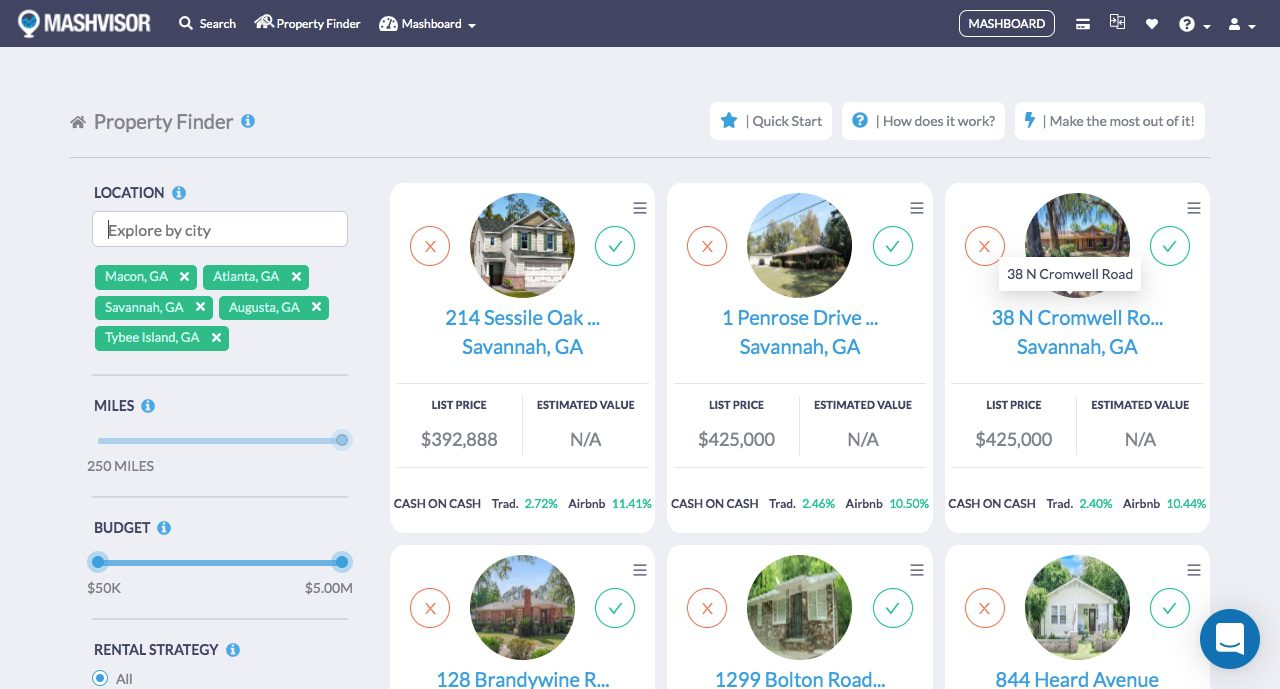The height and width of the screenshot is (689, 1280).
Task: Click the Mashvisor logo
Action: [84, 22]
